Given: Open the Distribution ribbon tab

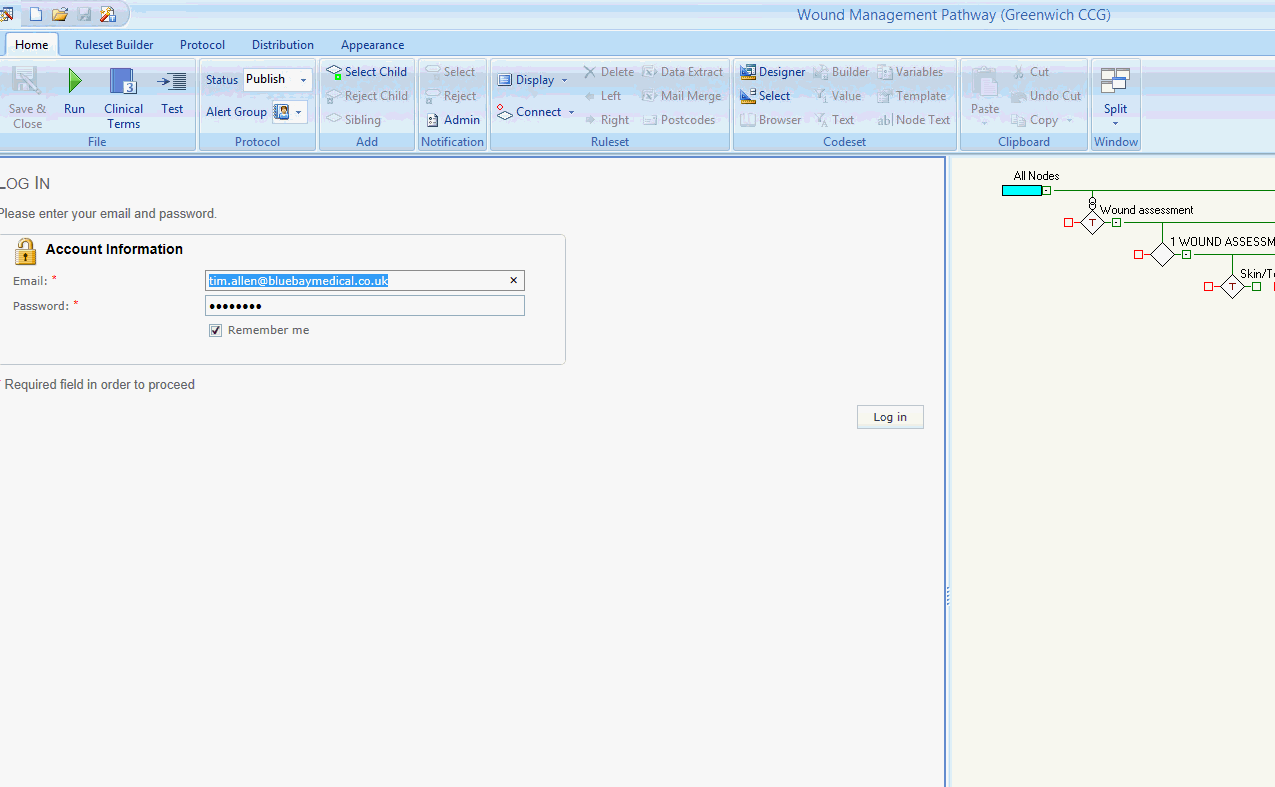Looking at the screenshot, I should click(282, 45).
